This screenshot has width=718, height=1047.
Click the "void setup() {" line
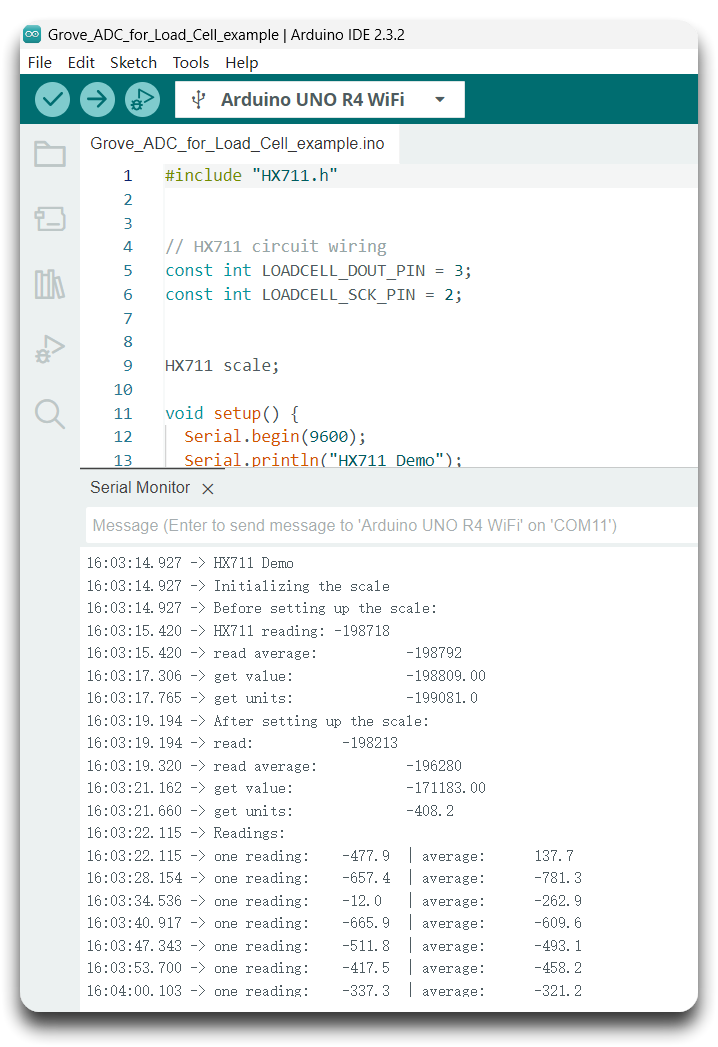click(x=232, y=413)
